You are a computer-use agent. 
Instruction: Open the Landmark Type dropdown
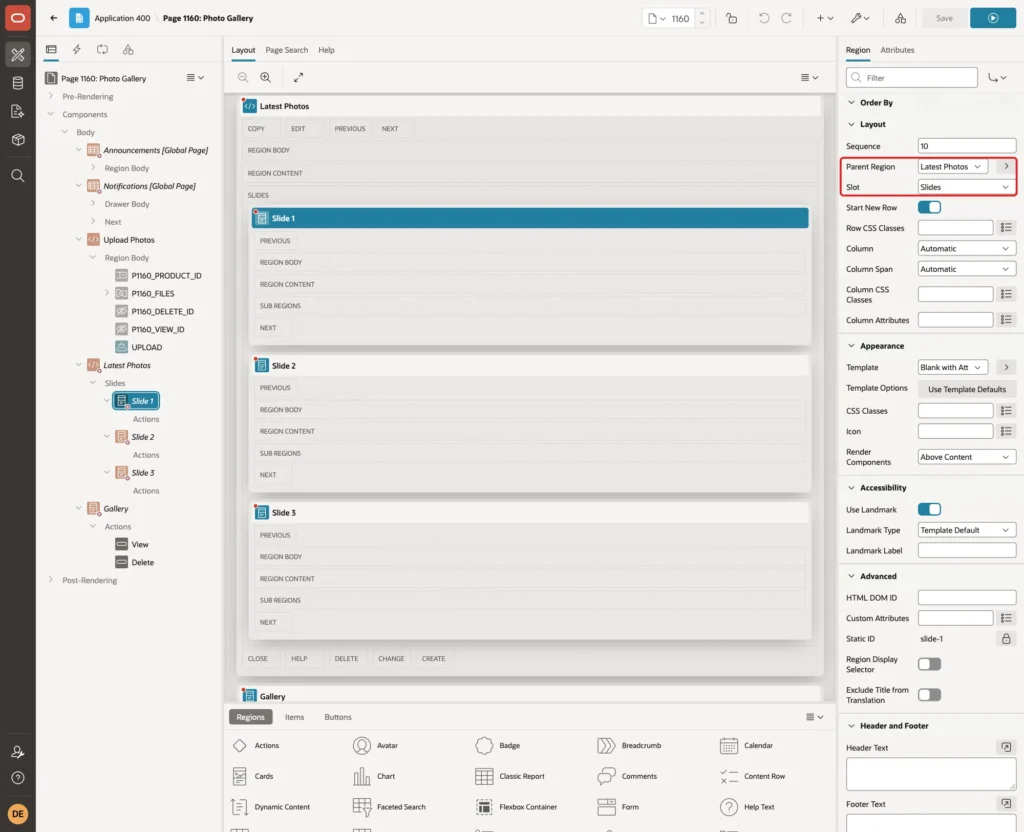[967, 530]
